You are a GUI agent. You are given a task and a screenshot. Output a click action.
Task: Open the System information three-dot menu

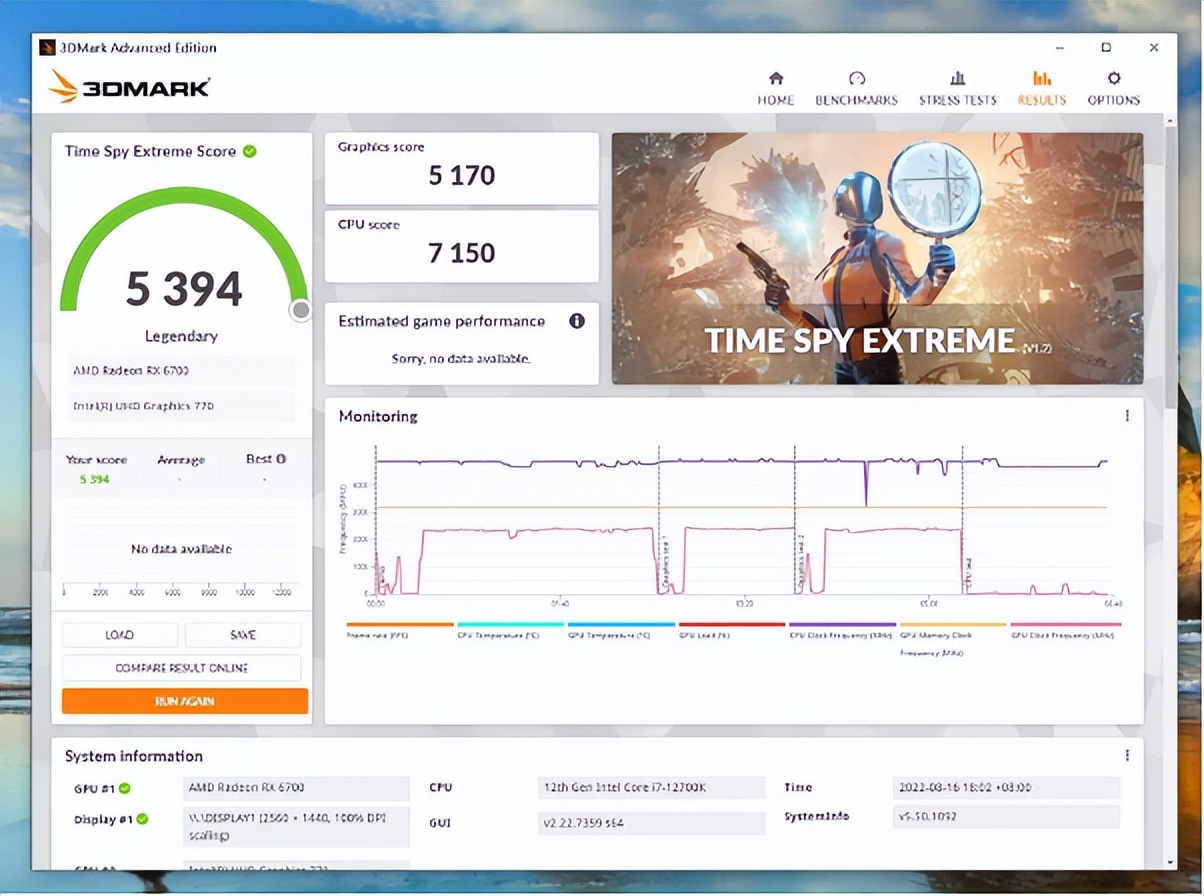(1127, 756)
